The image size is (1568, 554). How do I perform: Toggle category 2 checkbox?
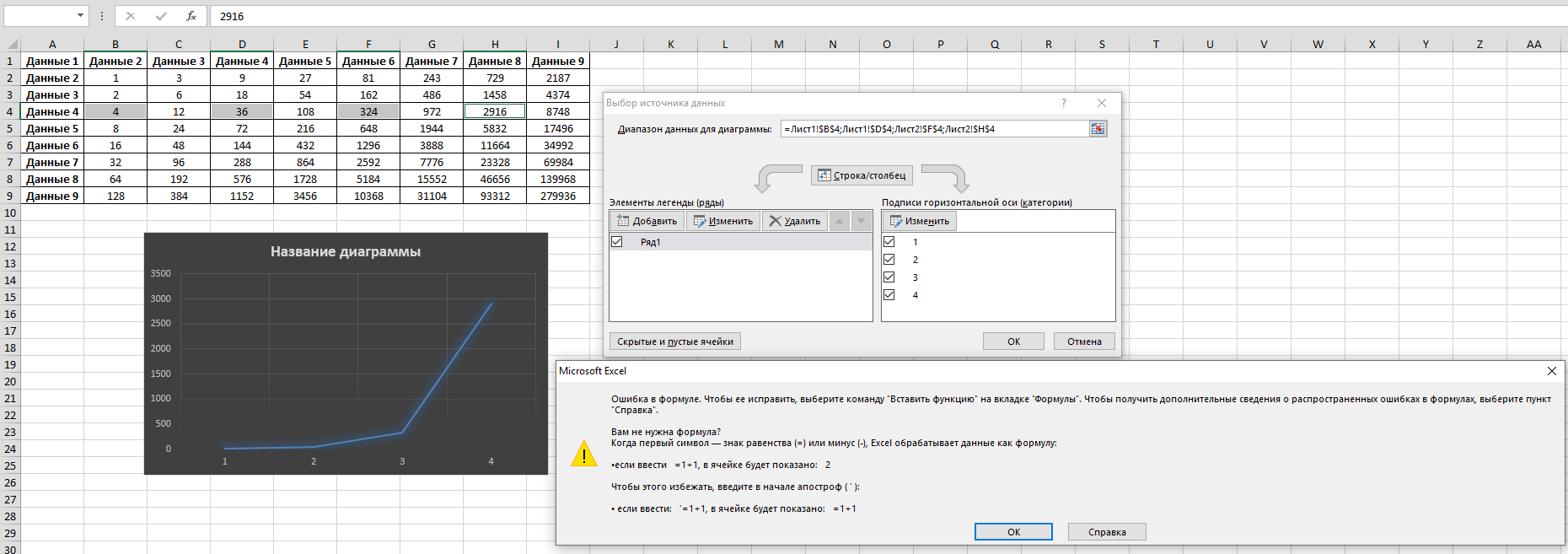889,260
